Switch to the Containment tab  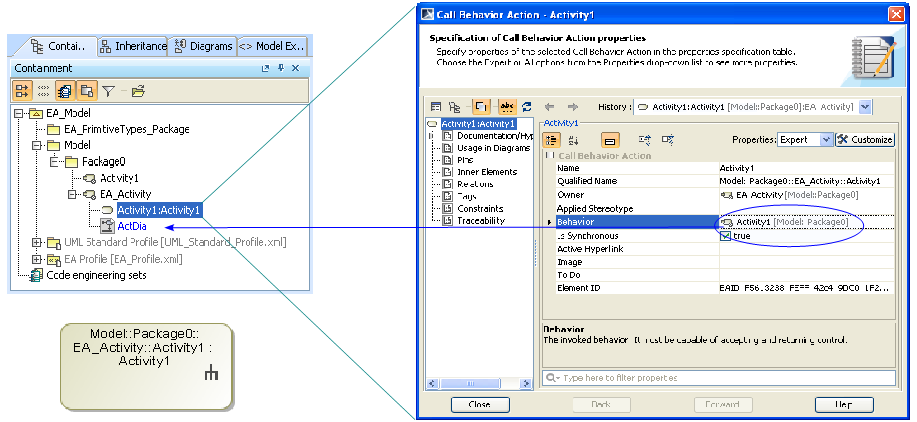coord(57,46)
